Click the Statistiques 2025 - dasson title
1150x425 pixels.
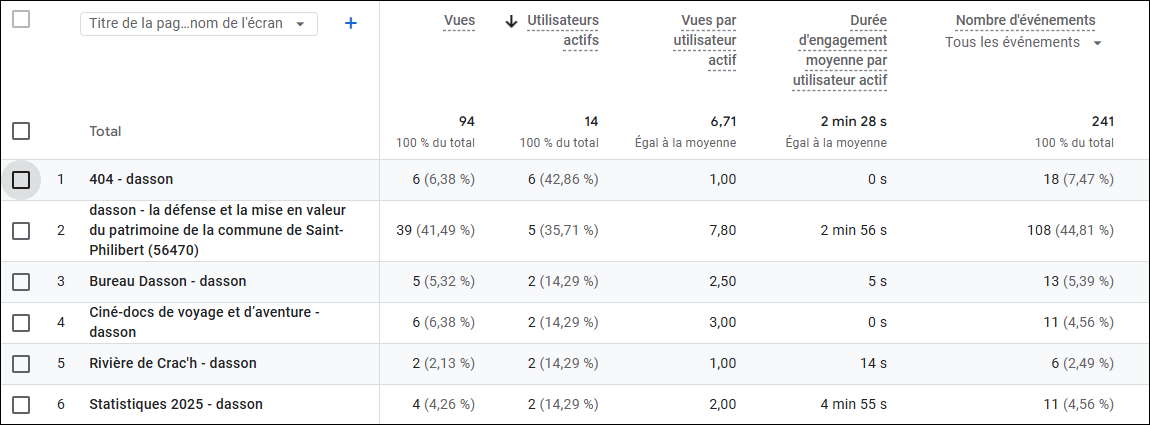tap(176, 405)
